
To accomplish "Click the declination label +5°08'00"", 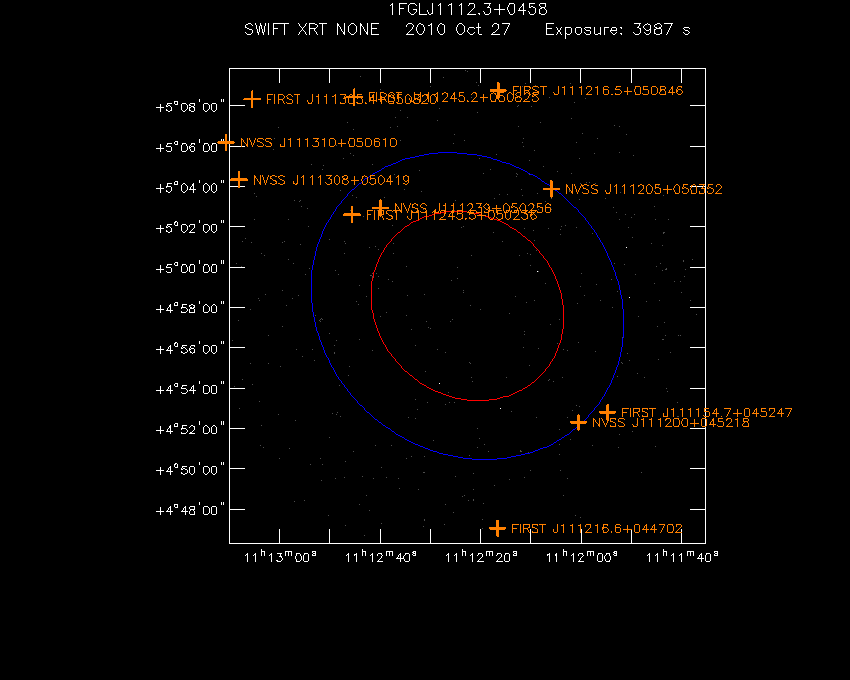I will (x=190, y=107).
